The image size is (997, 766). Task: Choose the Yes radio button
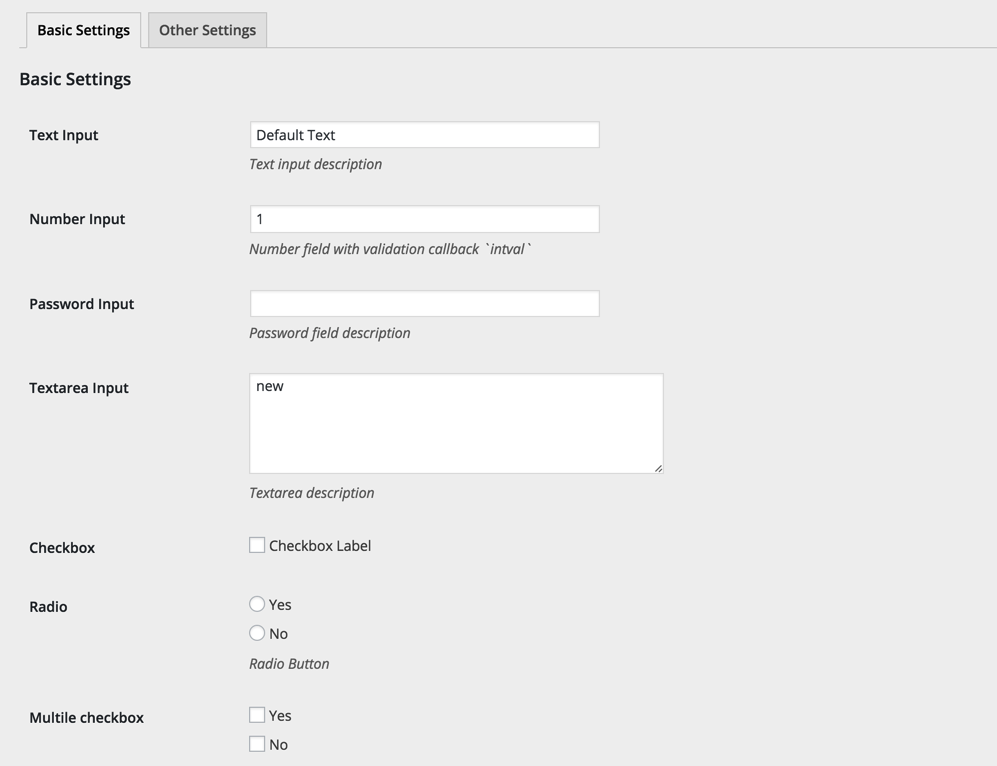257,604
